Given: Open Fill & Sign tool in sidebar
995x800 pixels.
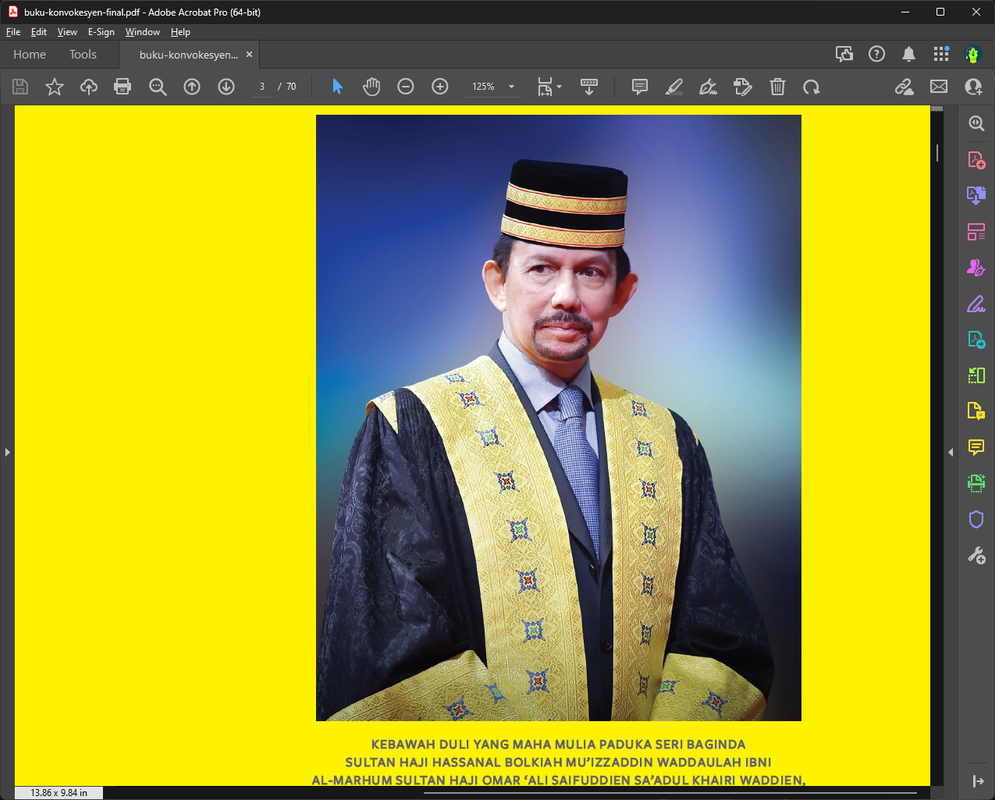Looking at the screenshot, I should point(976,304).
